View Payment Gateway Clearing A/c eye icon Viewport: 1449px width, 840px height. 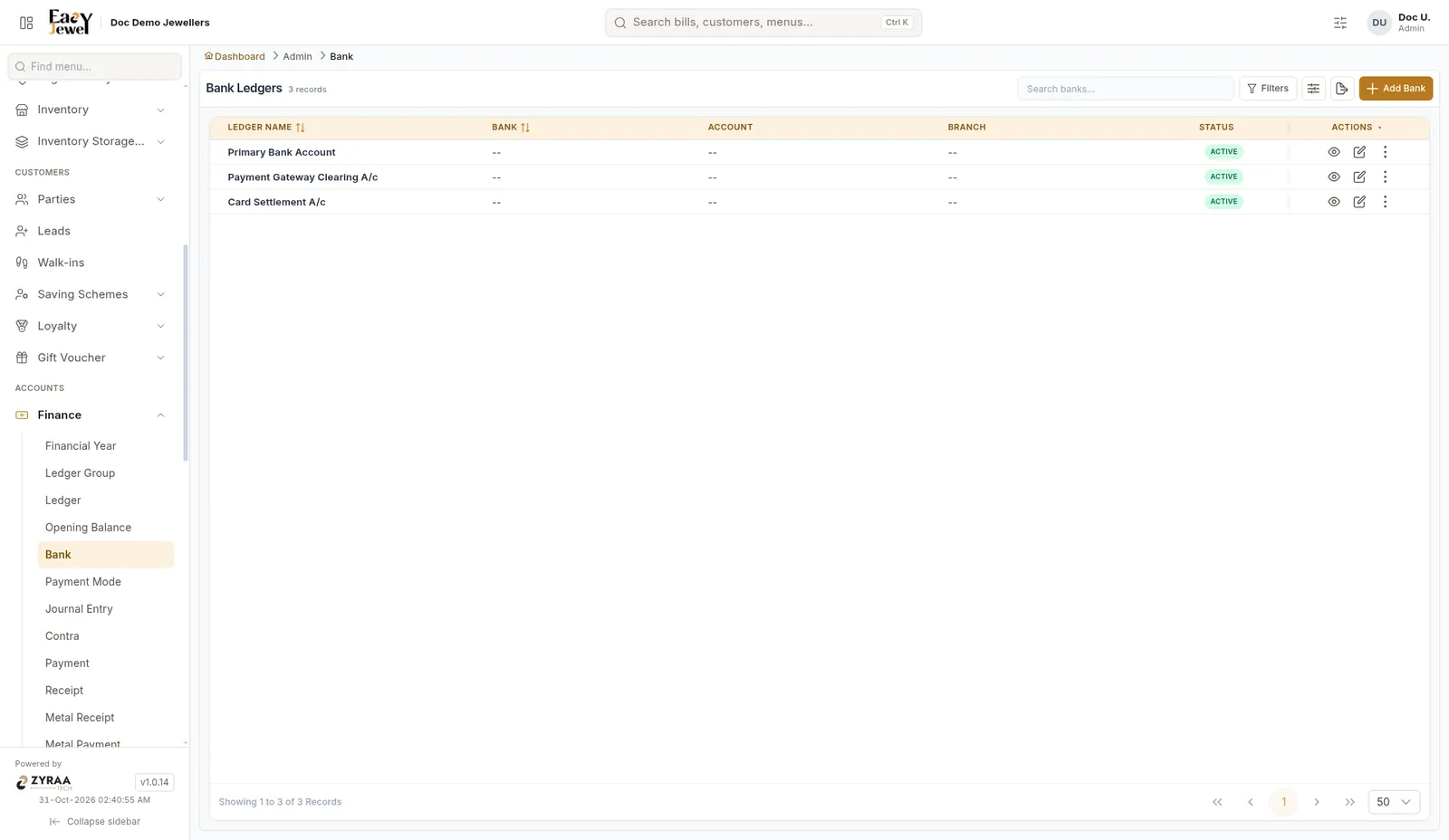[x=1334, y=177]
